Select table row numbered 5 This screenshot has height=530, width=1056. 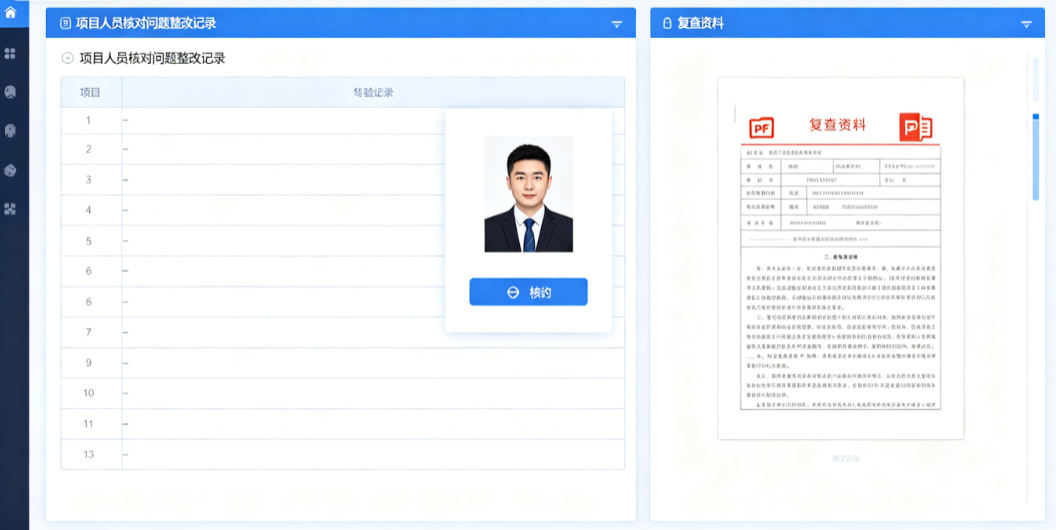pyautogui.click(x=343, y=241)
